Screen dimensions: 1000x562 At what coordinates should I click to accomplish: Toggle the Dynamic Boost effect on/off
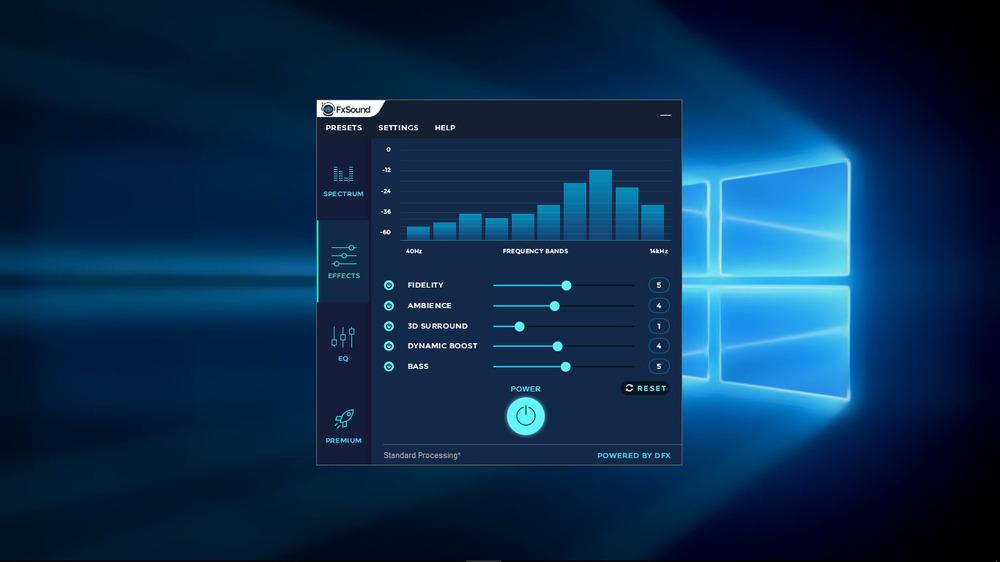(x=389, y=346)
